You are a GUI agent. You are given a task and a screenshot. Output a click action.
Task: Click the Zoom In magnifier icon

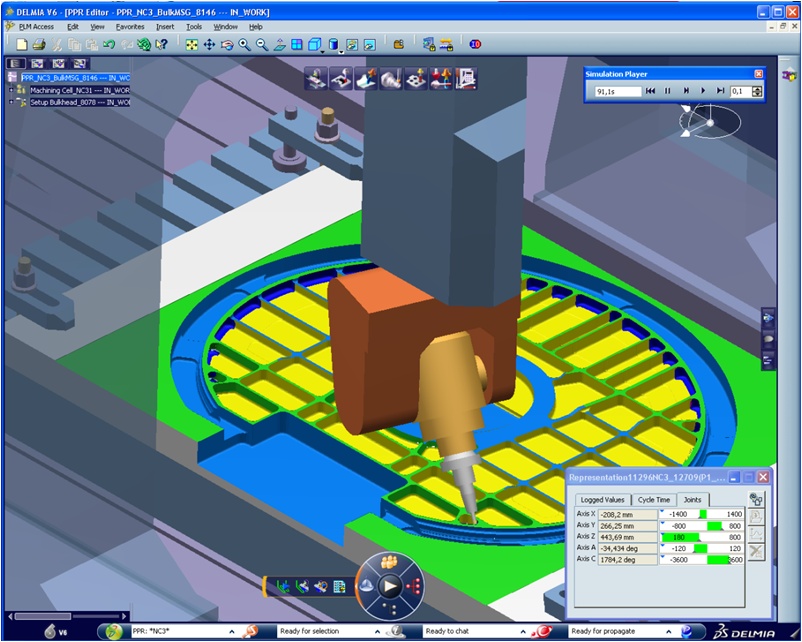click(x=244, y=45)
